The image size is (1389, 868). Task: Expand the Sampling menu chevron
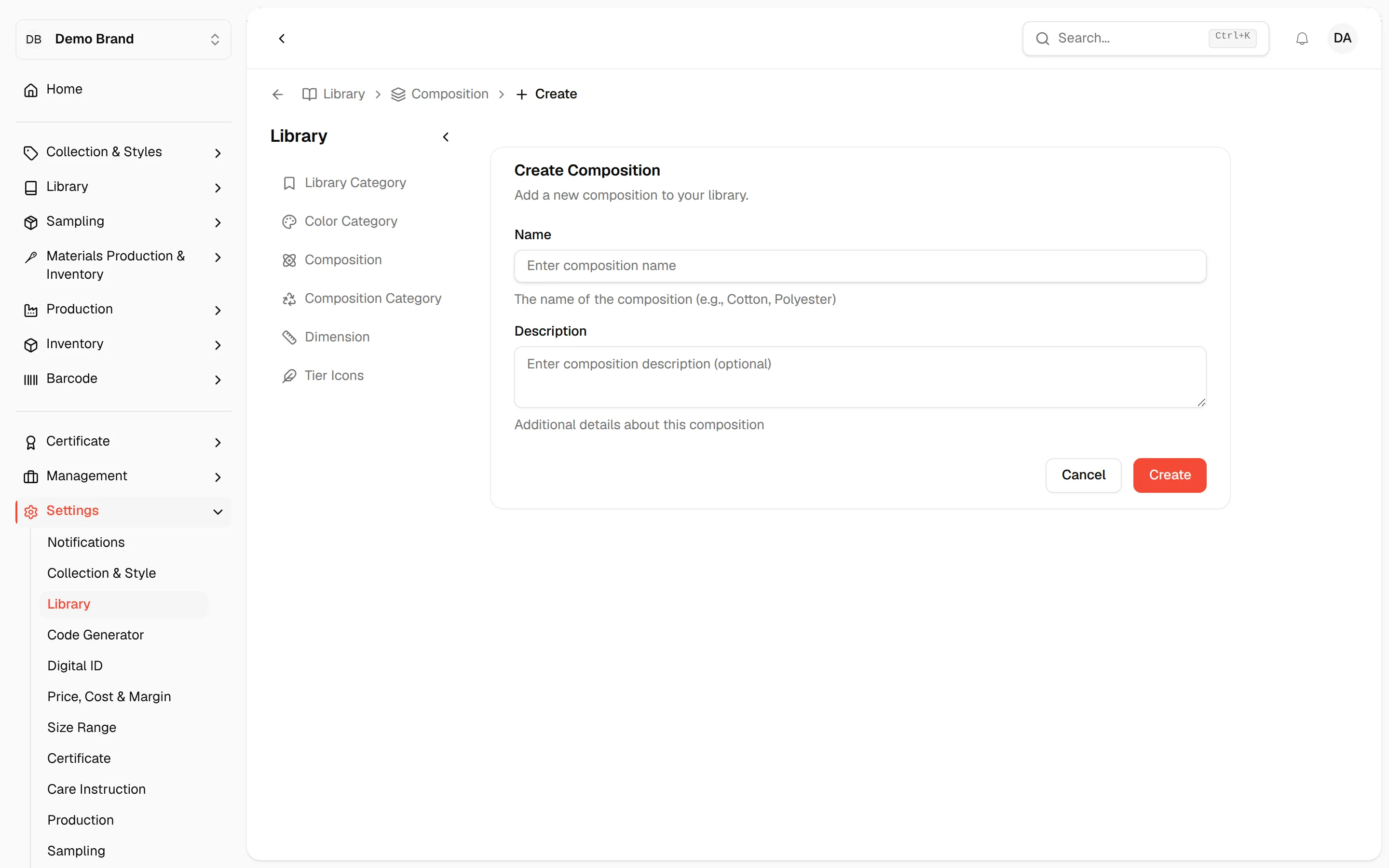[218, 222]
